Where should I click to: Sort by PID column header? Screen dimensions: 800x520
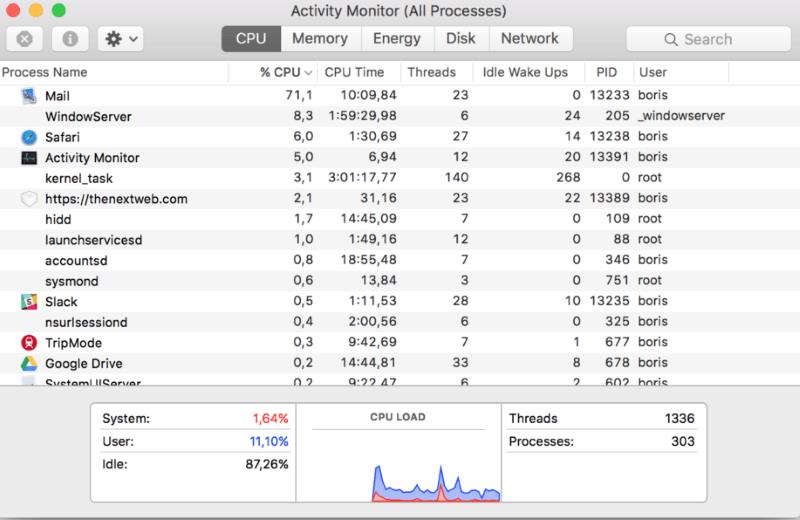609,72
